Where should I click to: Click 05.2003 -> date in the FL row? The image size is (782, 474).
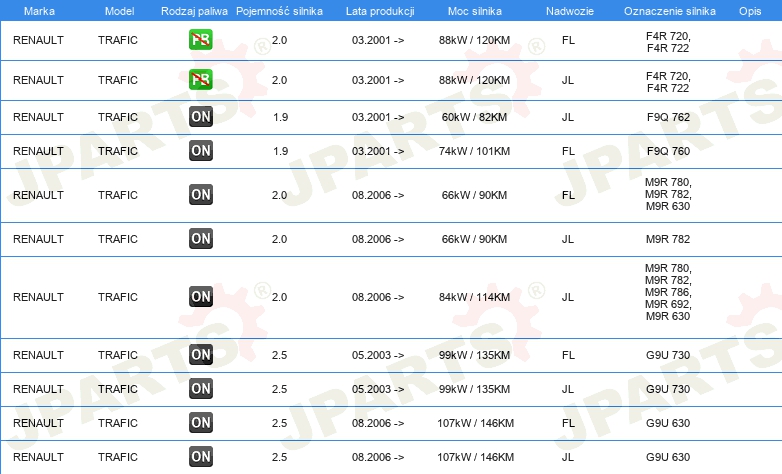[378, 355]
